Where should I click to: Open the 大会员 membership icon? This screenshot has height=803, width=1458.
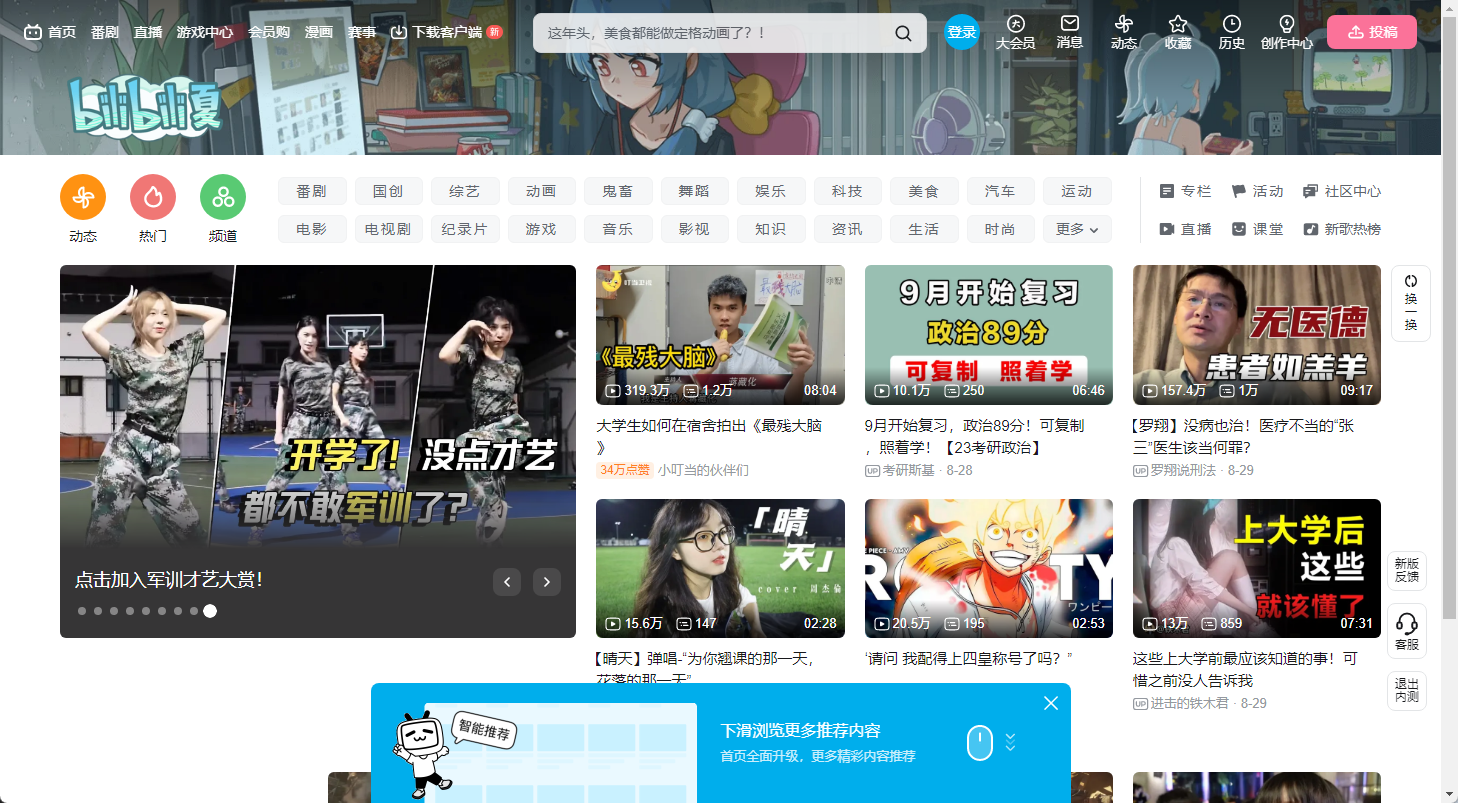click(1015, 32)
